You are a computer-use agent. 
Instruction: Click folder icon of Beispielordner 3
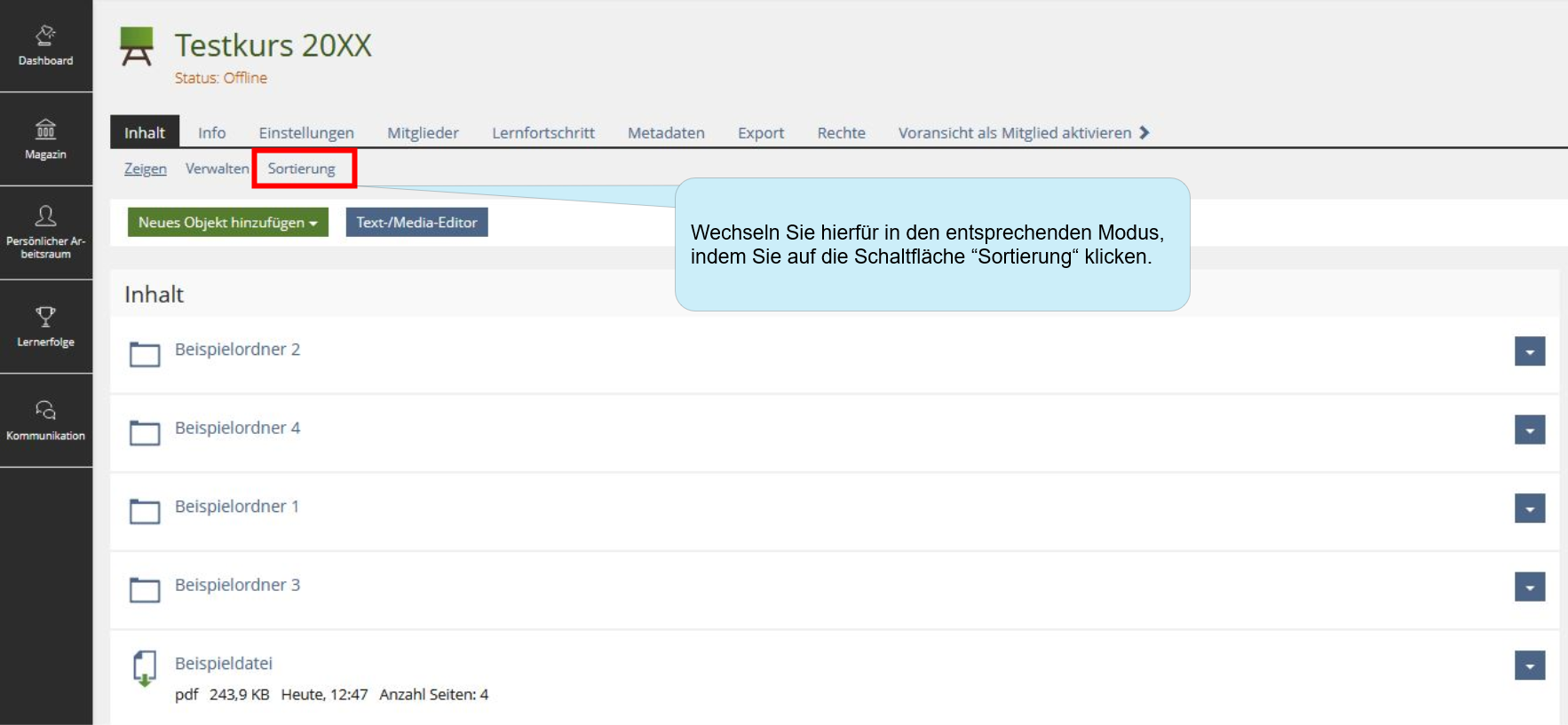(145, 589)
